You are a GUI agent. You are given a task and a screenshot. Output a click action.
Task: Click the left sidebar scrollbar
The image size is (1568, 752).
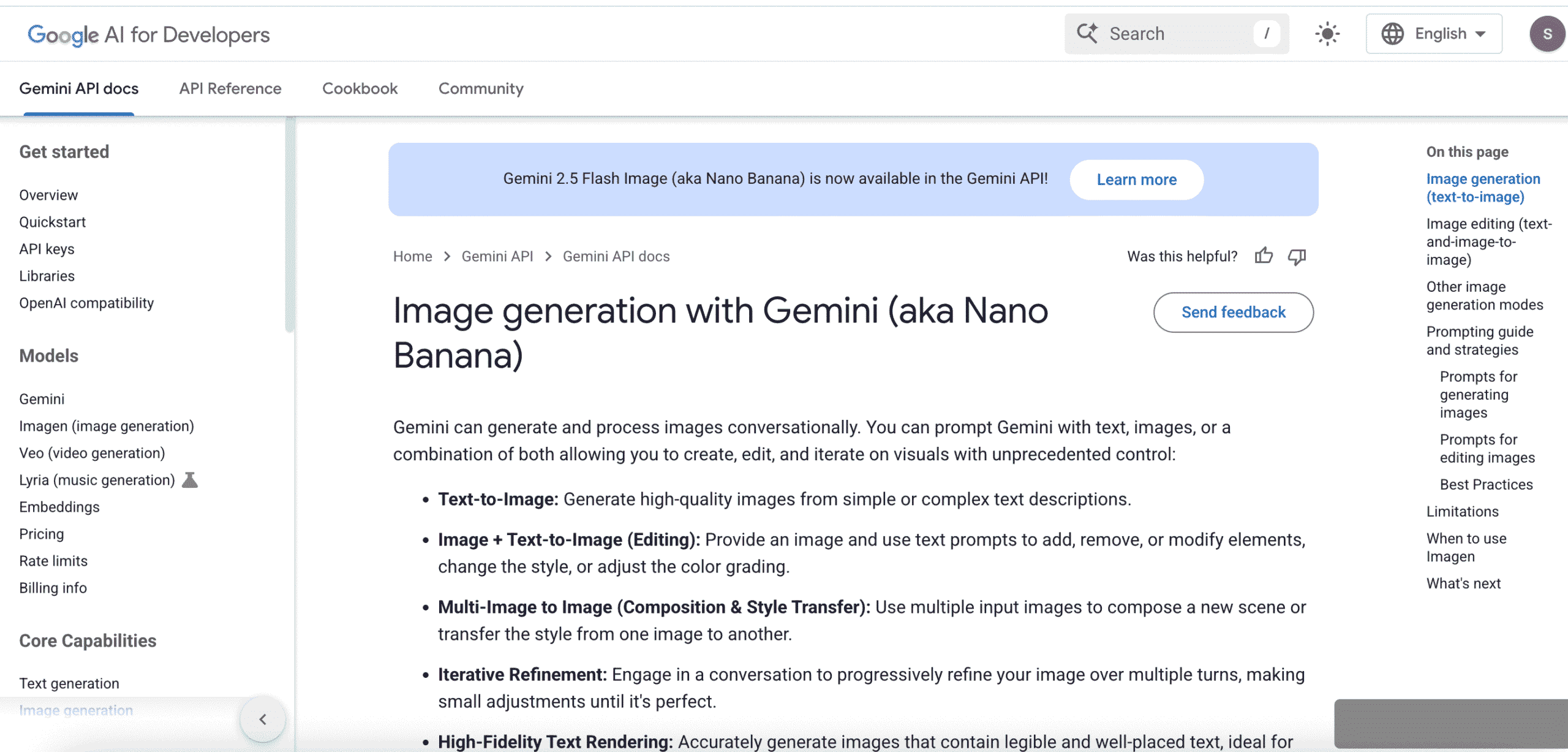[x=290, y=224]
